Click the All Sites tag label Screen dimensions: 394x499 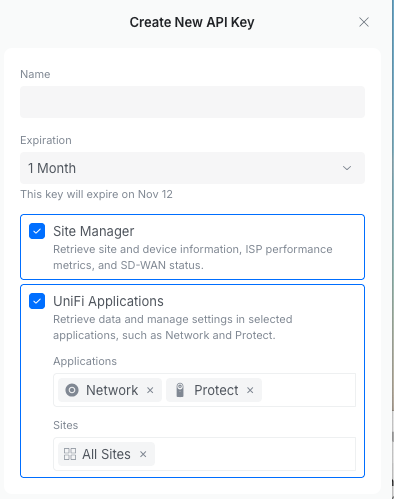(x=106, y=454)
